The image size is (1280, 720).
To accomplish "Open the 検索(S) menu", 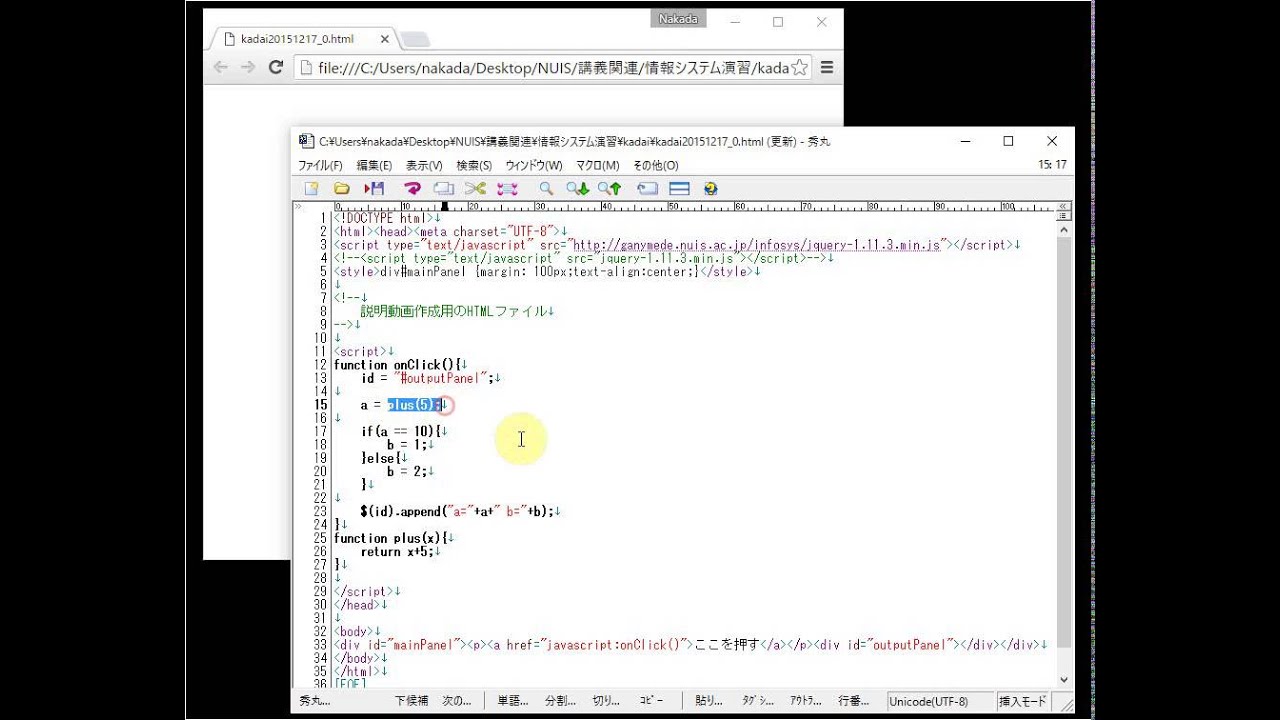I will (x=474, y=165).
